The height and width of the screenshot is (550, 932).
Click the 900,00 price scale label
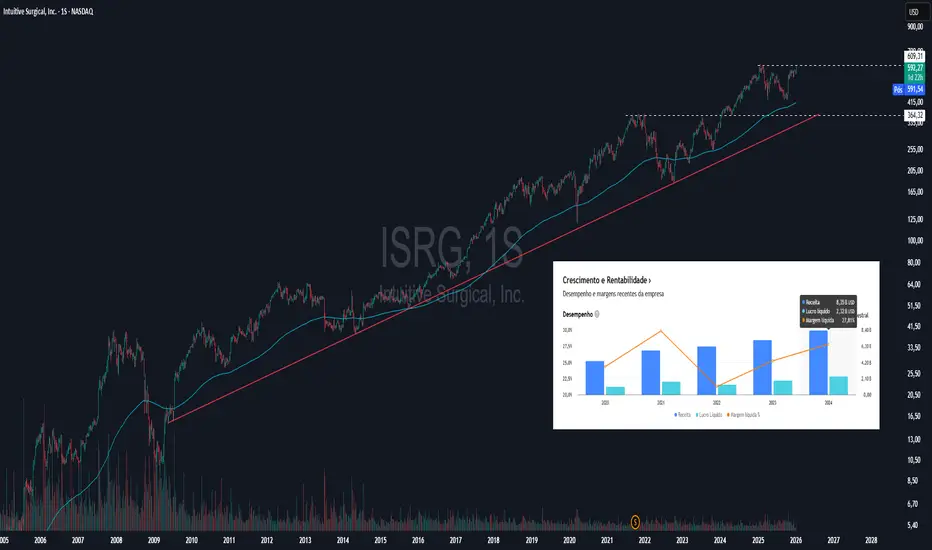pyautogui.click(x=915, y=27)
